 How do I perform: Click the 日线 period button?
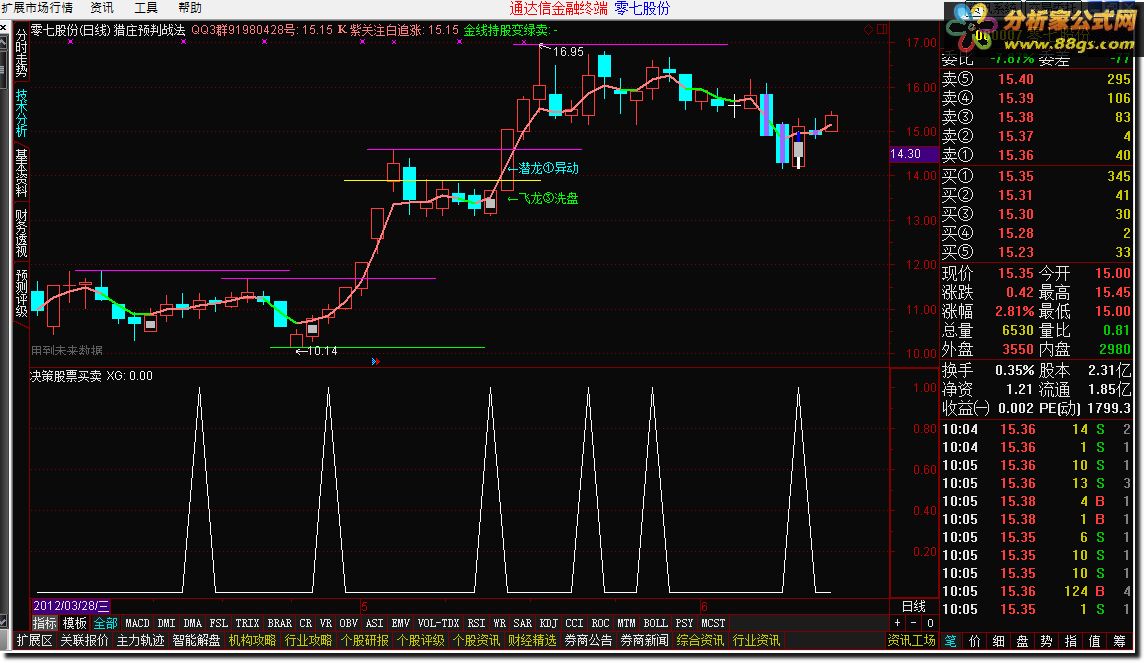coord(914,606)
